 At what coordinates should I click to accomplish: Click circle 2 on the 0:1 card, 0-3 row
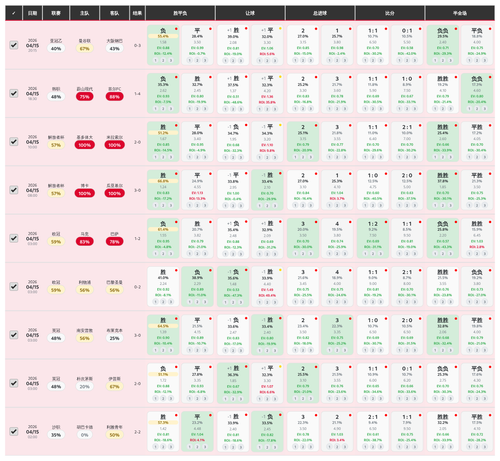407,60
